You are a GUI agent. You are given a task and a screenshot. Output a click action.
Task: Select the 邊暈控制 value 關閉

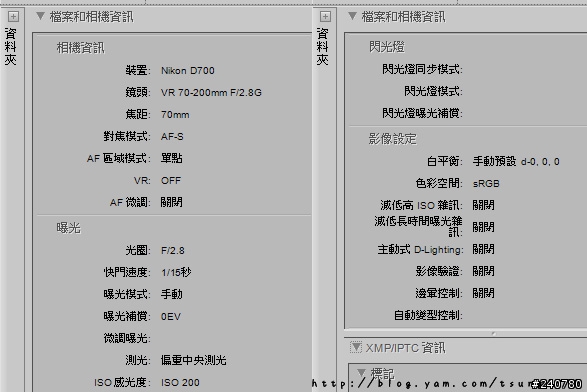click(483, 293)
